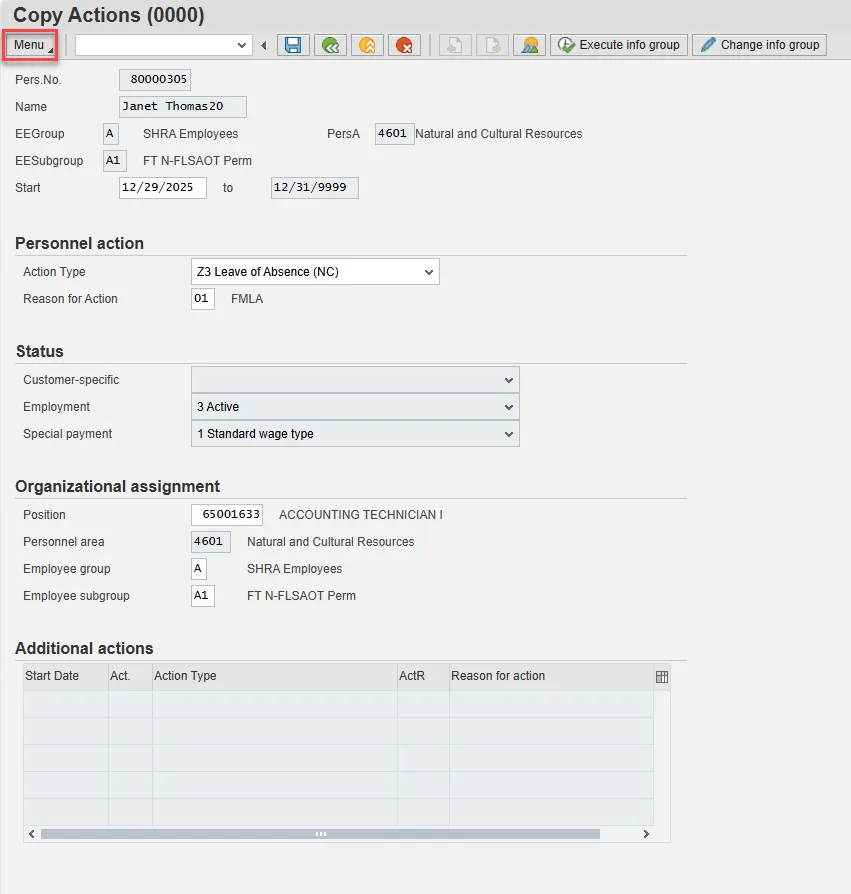Collapse command field using small left arrow
This screenshot has height=894, width=851.
tap(264, 45)
